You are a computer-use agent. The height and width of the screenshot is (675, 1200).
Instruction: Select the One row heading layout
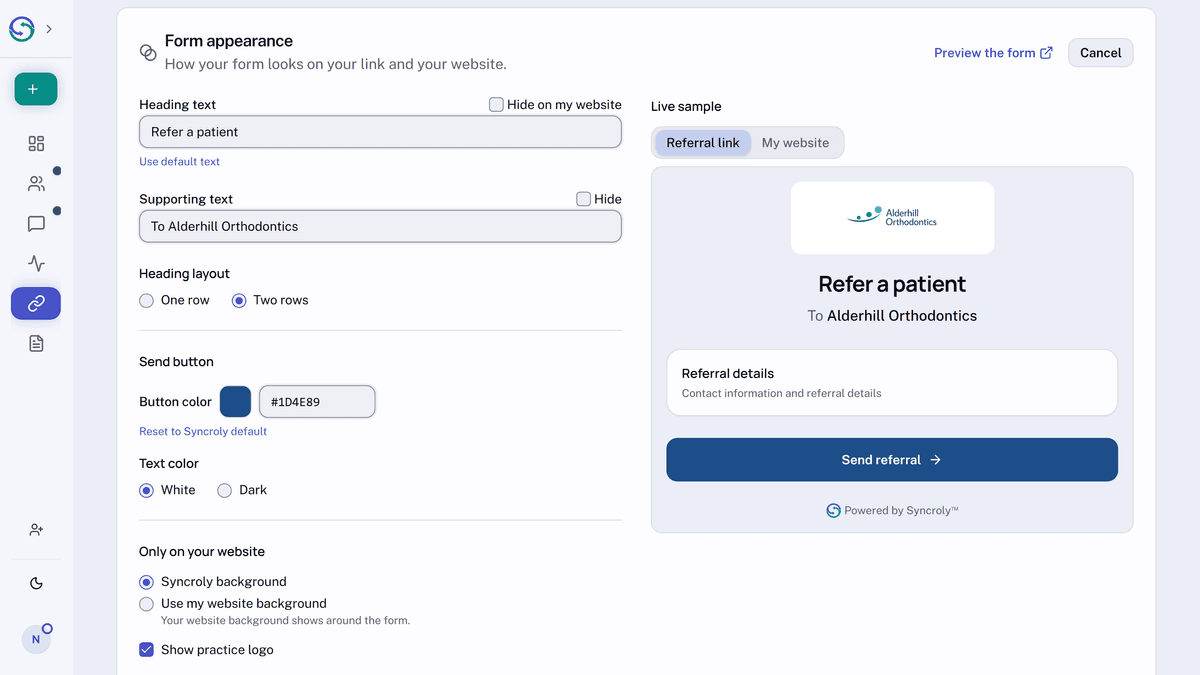click(147, 300)
